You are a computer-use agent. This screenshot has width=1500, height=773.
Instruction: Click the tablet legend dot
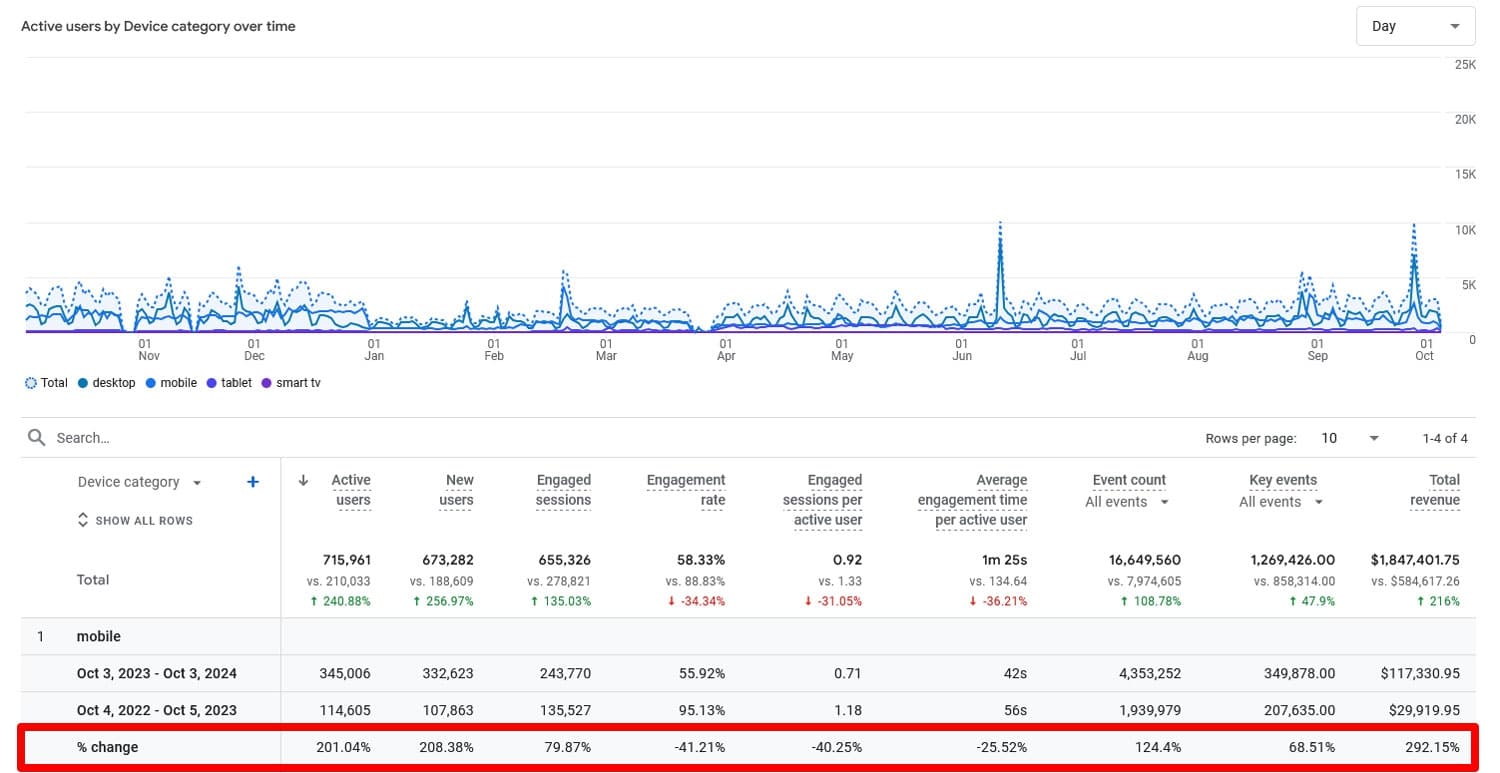[210, 382]
